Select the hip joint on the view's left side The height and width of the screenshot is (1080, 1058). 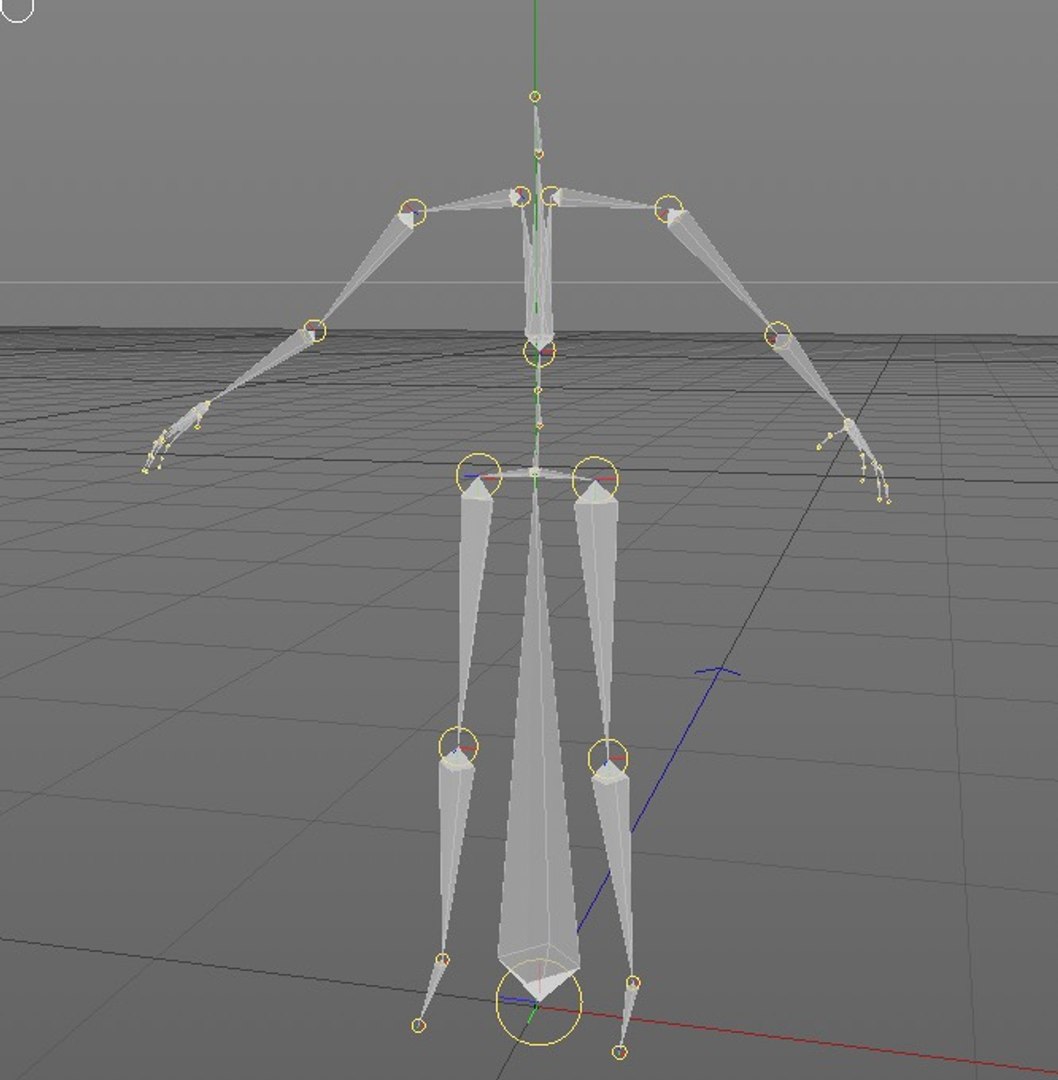(478, 476)
